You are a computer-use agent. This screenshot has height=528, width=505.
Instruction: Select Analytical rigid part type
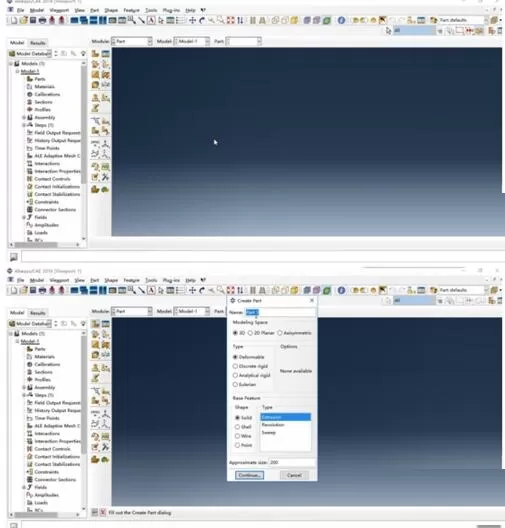235,375
